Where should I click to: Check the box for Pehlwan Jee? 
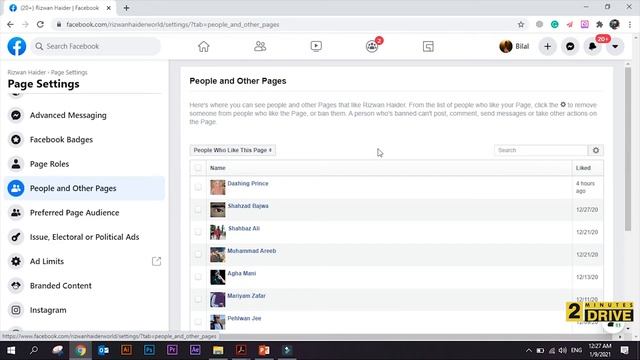(198, 322)
